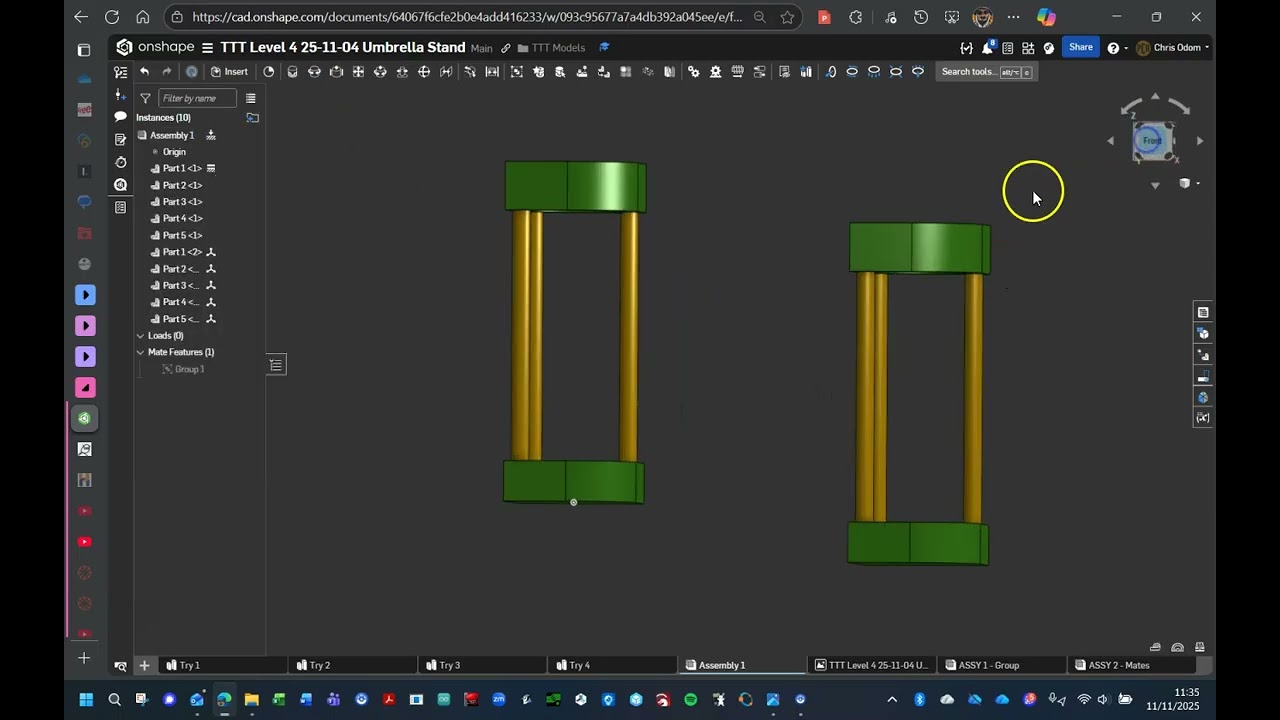1280x720 pixels.
Task: Click the Main branch label
Action: [x=481, y=48]
